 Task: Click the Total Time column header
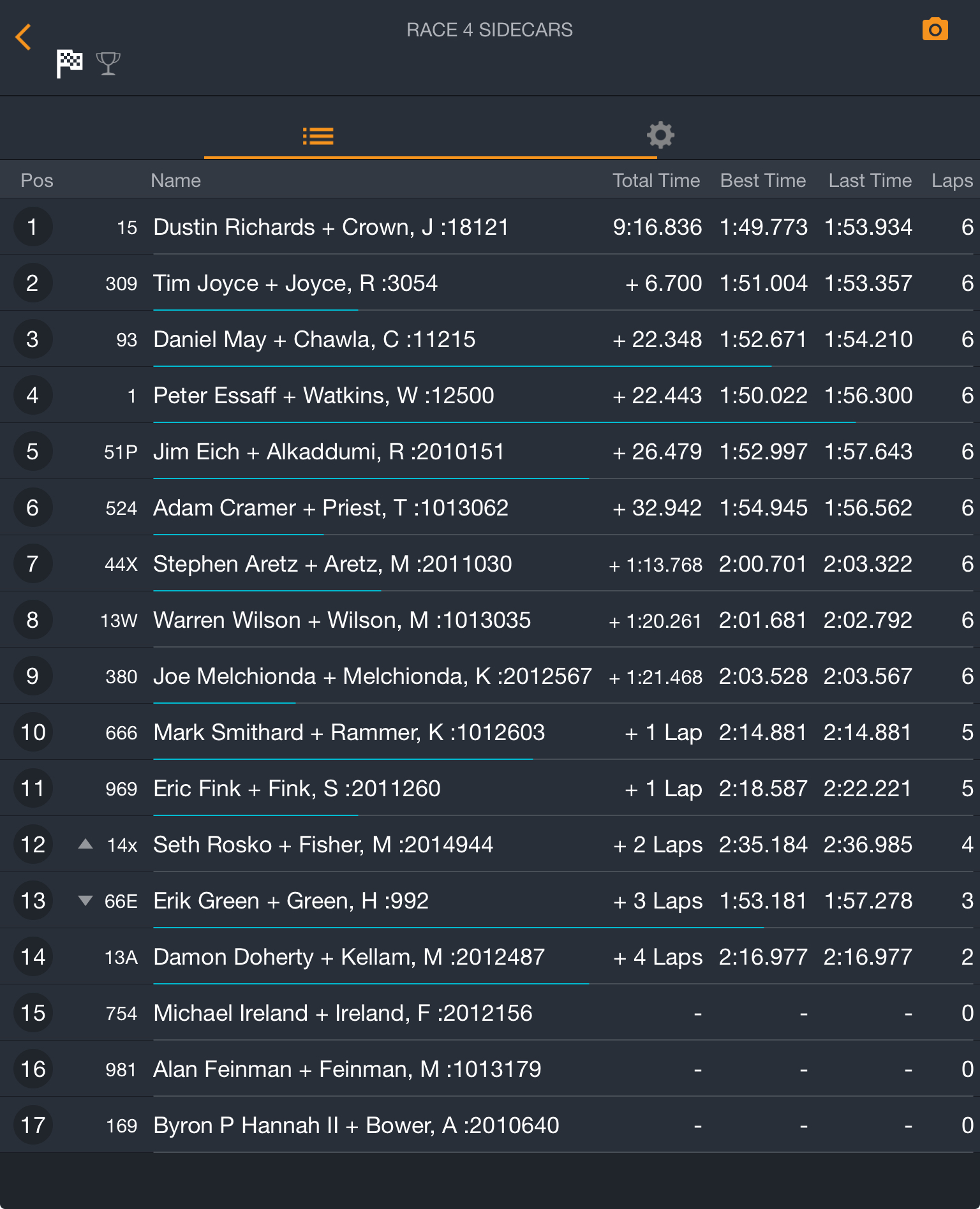[656, 181]
